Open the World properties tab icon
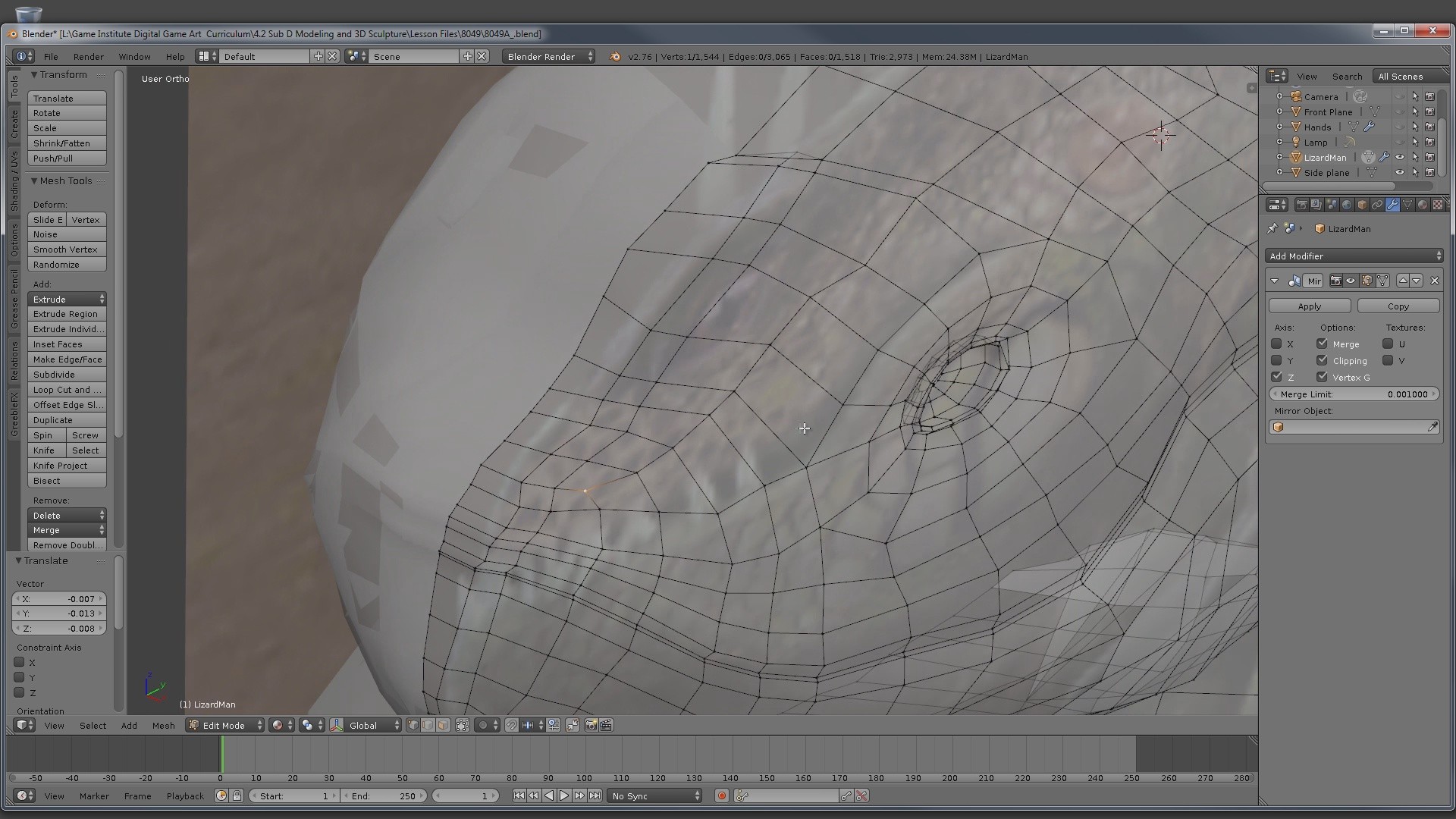 coord(1347,205)
